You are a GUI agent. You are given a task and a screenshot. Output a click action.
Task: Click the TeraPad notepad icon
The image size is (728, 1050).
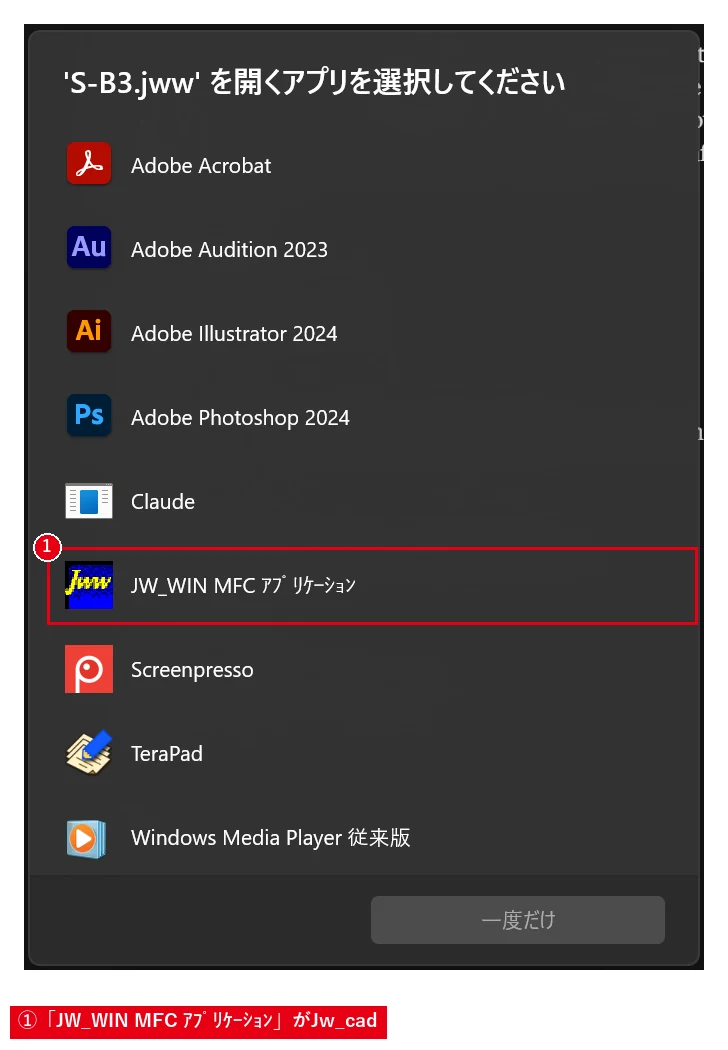point(89,752)
